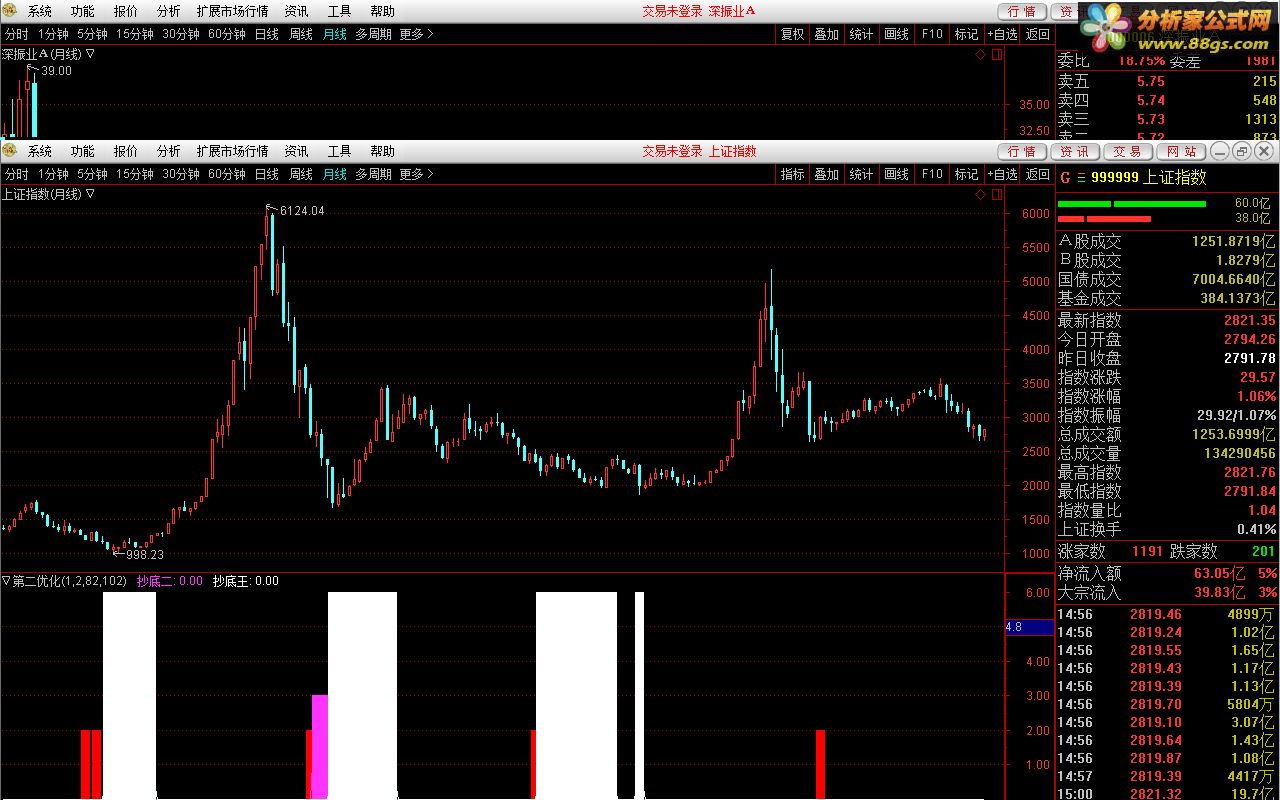
Task: Click the 行情 button in the 上证指数 window
Action: point(1022,152)
